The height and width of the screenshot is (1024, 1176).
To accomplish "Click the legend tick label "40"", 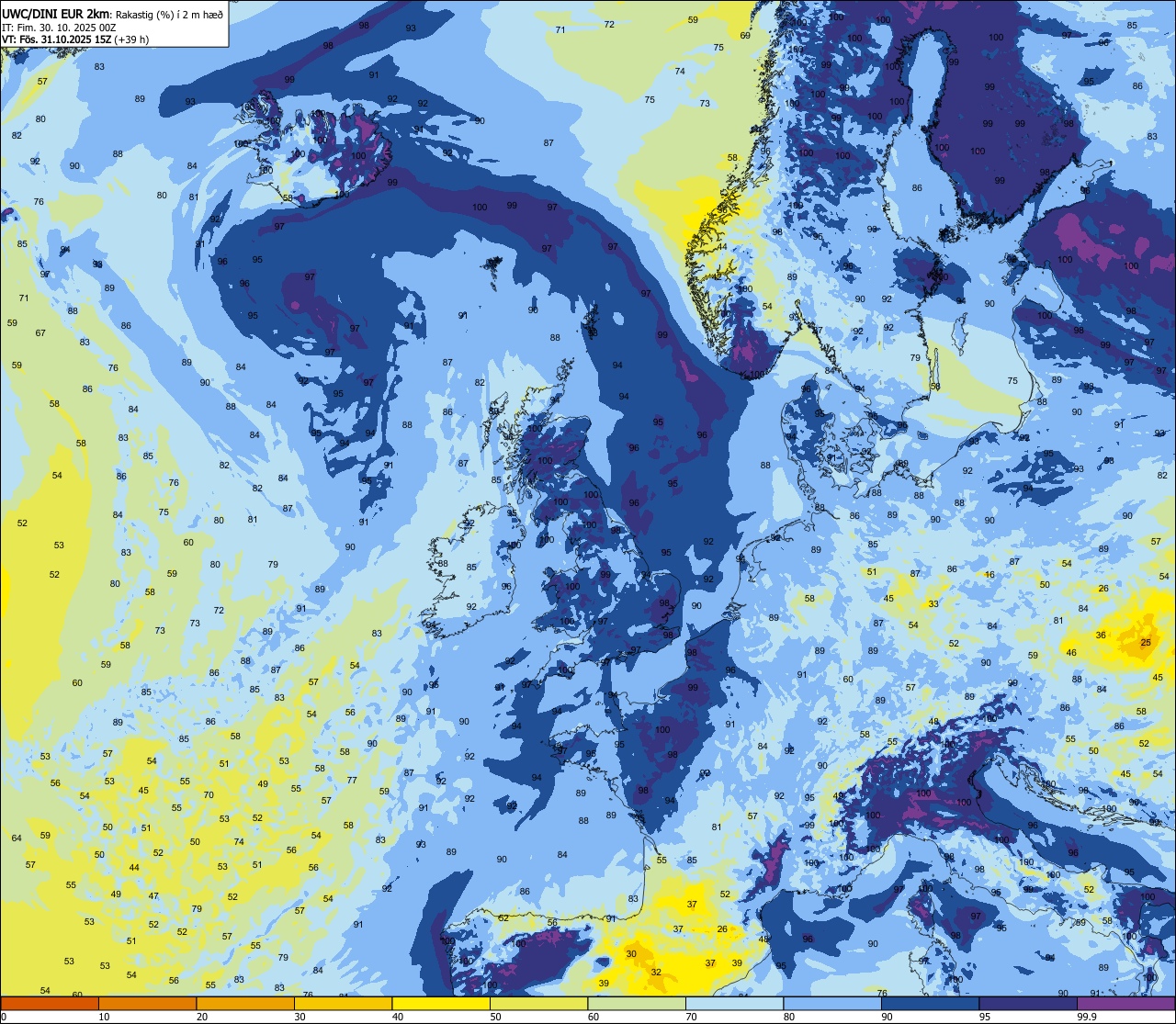I will click(398, 1017).
